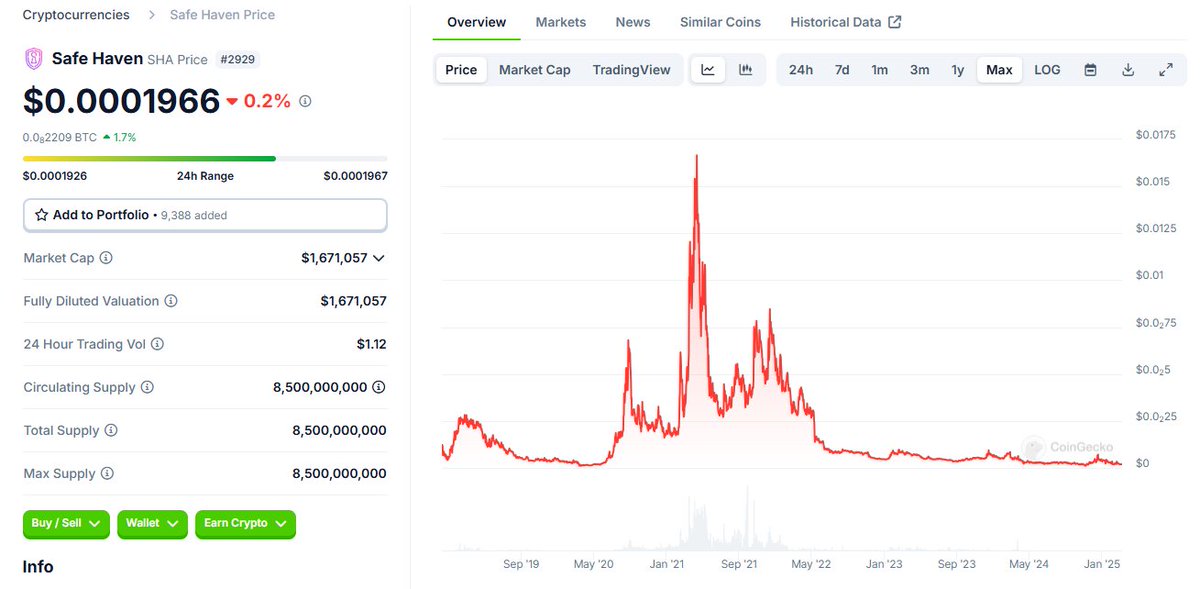Set chart range to 3m
Screen dimensions: 1200x589
(x=919, y=69)
